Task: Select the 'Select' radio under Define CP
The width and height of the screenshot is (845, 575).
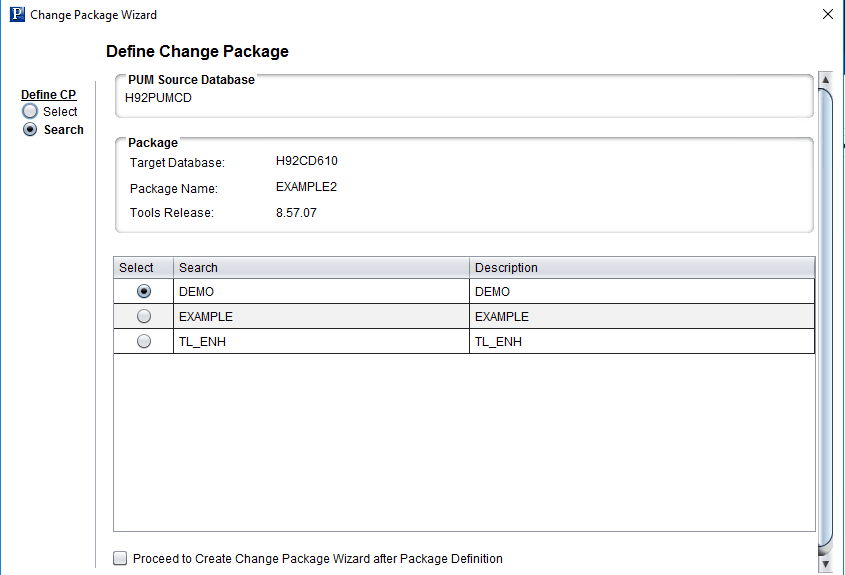Action: 30,112
